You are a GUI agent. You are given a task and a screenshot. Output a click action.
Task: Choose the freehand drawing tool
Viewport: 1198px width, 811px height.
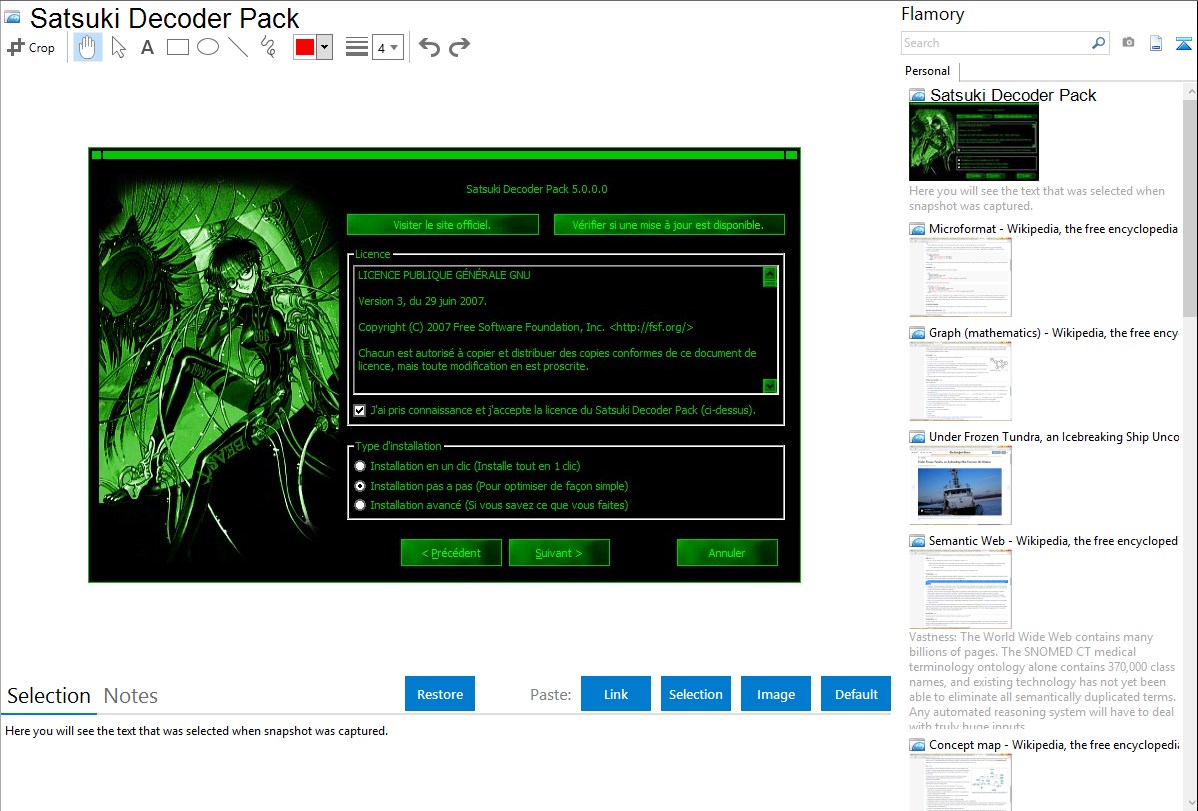click(x=268, y=47)
